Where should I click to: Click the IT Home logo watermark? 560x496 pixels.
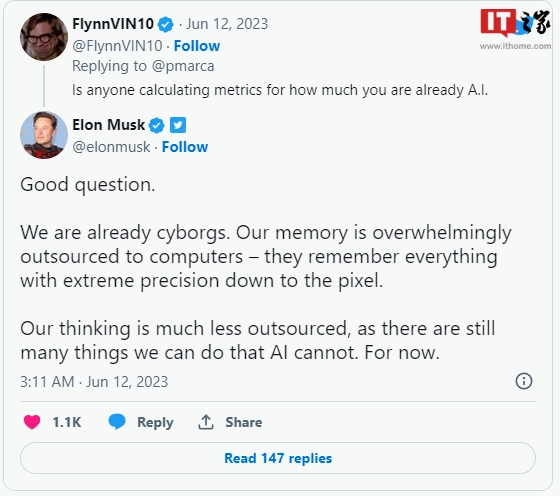pyautogui.click(x=515, y=29)
